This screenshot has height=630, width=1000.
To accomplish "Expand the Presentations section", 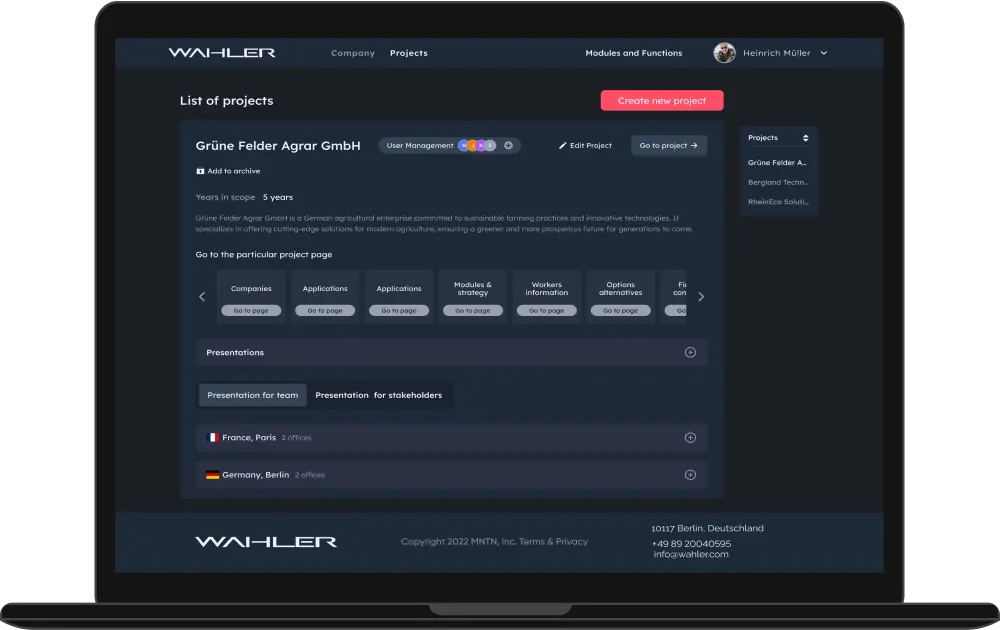I will [x=690, y=352].
